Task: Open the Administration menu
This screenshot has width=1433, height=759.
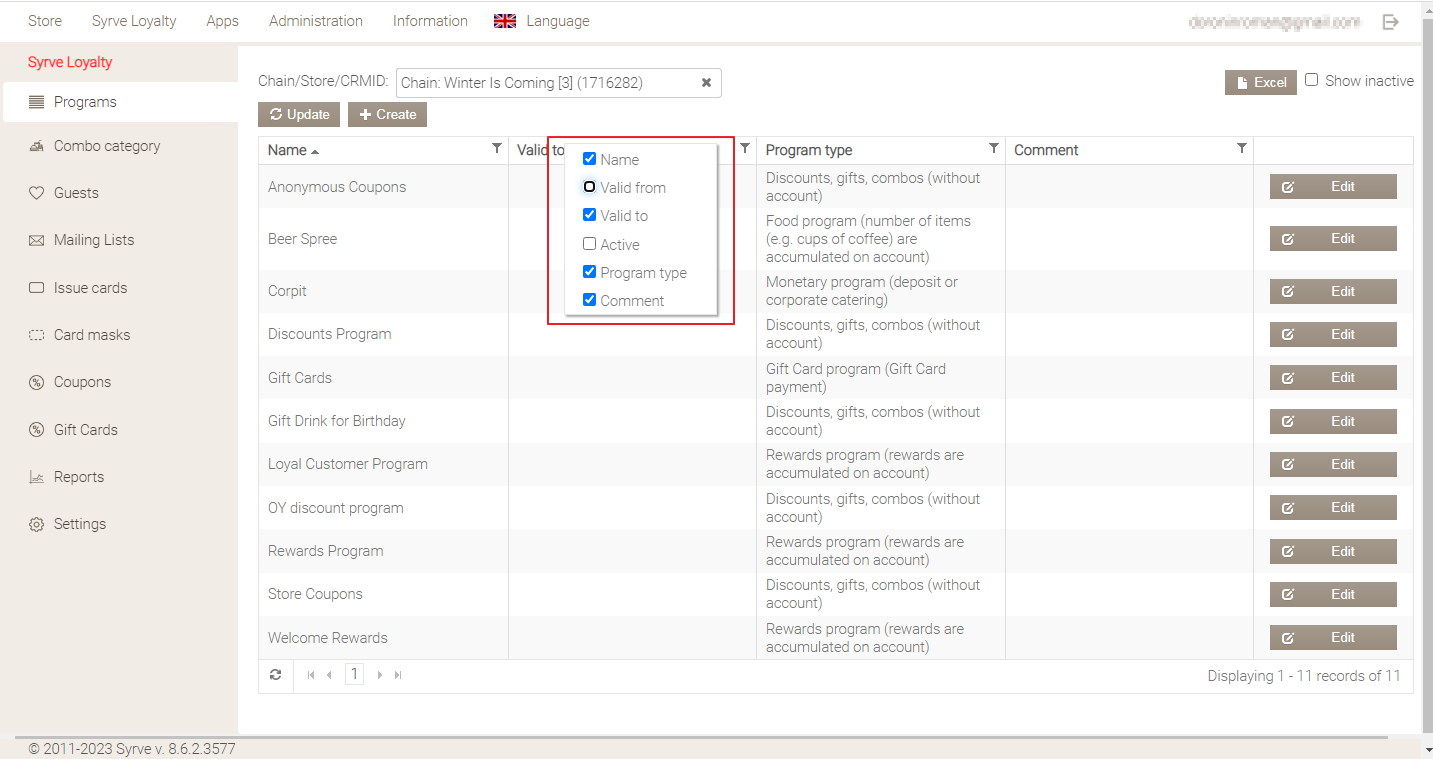Action: pos(316,21)
